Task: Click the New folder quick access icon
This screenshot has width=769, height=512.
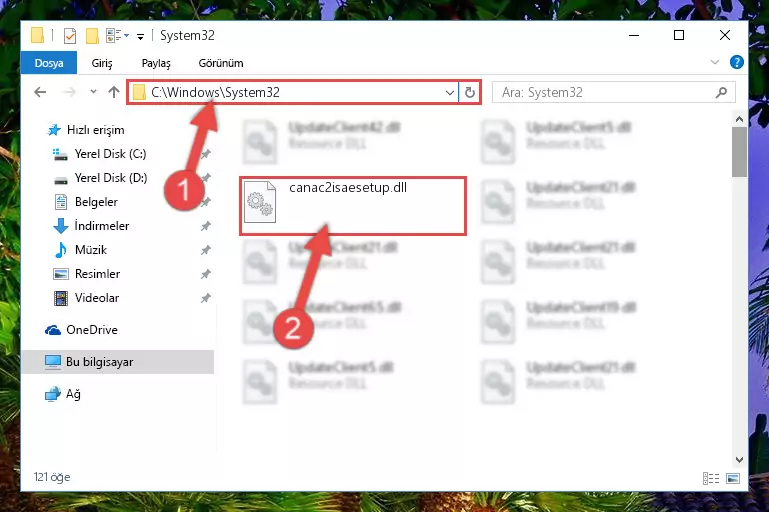Action: [92, 36]
